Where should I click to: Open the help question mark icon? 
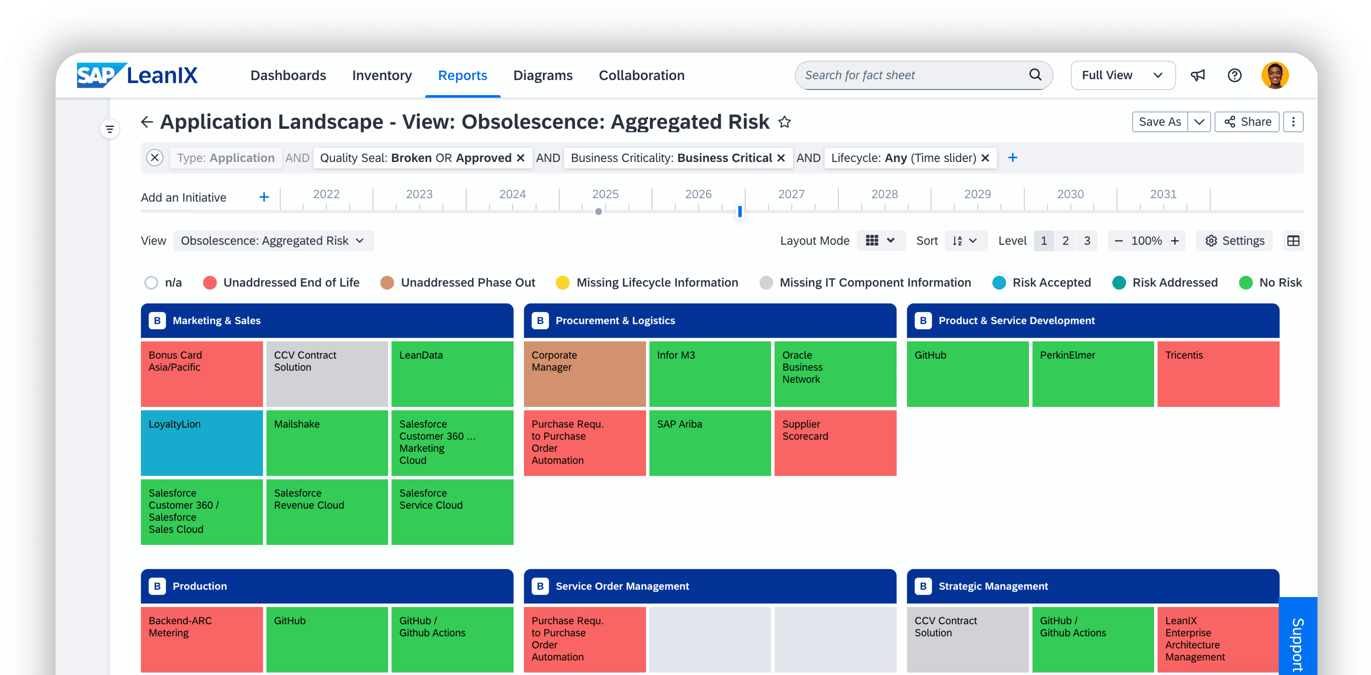(x=1234, y=75)
